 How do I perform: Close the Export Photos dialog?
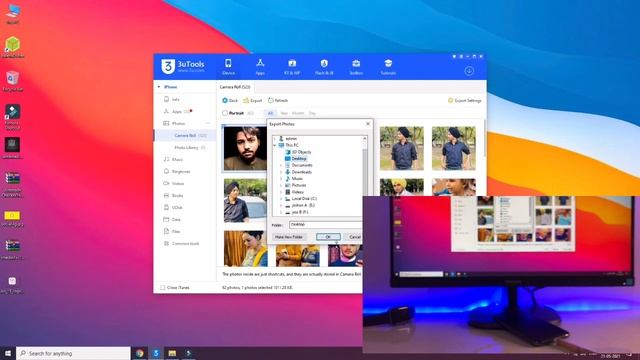(x=368, y=124)
